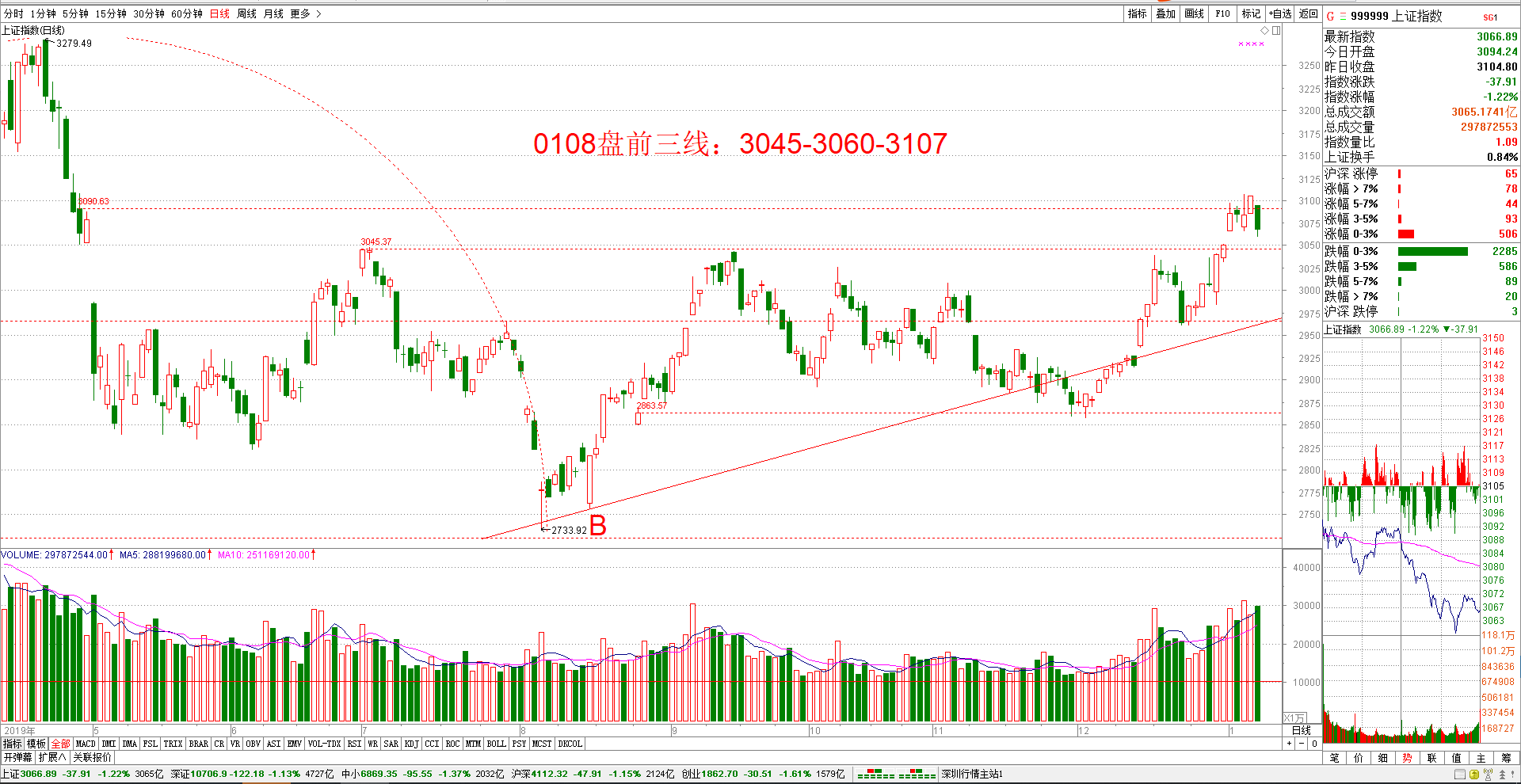1521x784 pixels.
Task: Click the green lines icon beside stock code
Action: point(1343,16)
